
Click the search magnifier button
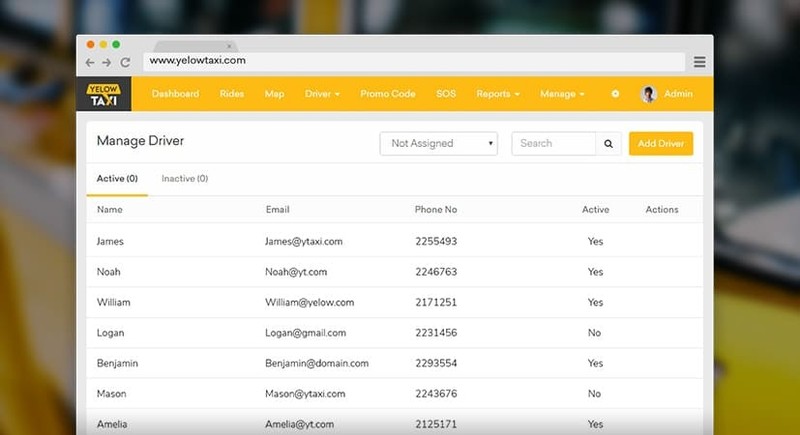[x=608, y=144]
